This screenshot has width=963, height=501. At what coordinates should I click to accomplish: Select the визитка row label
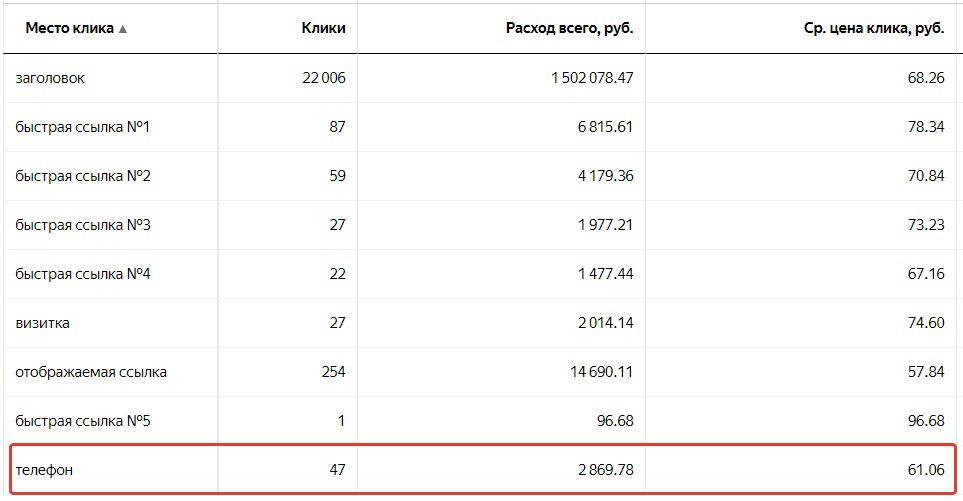tap(43, 323)
